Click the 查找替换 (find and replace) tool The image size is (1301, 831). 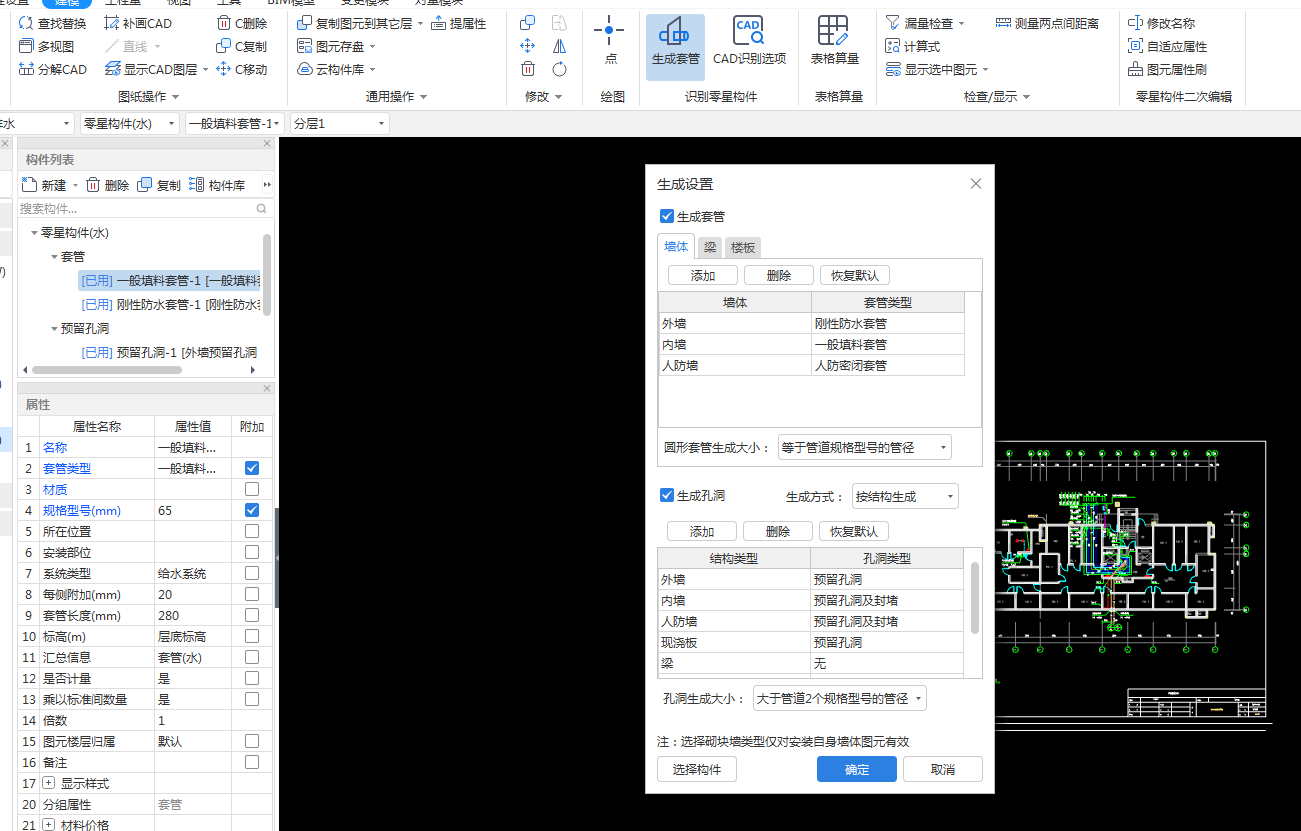coord(53,23)
